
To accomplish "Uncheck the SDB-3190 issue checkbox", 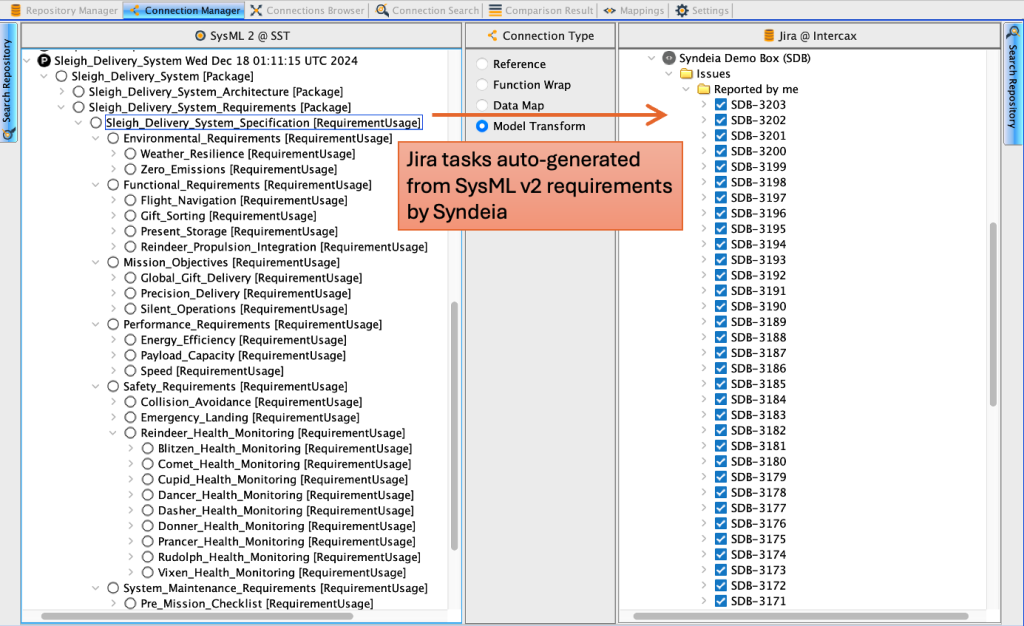I will (721, 306).
